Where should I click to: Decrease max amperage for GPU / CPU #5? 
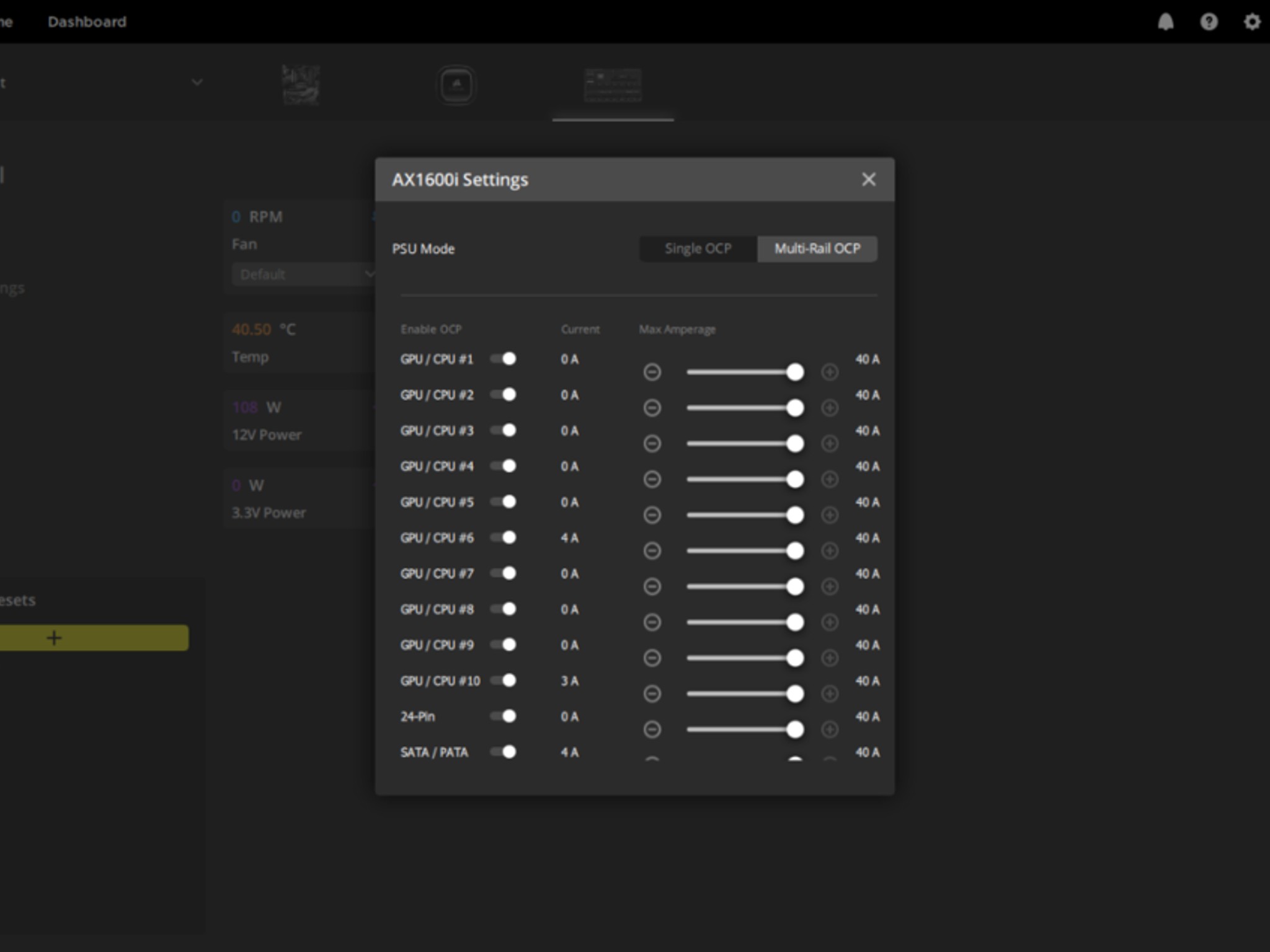pos(652,515)
